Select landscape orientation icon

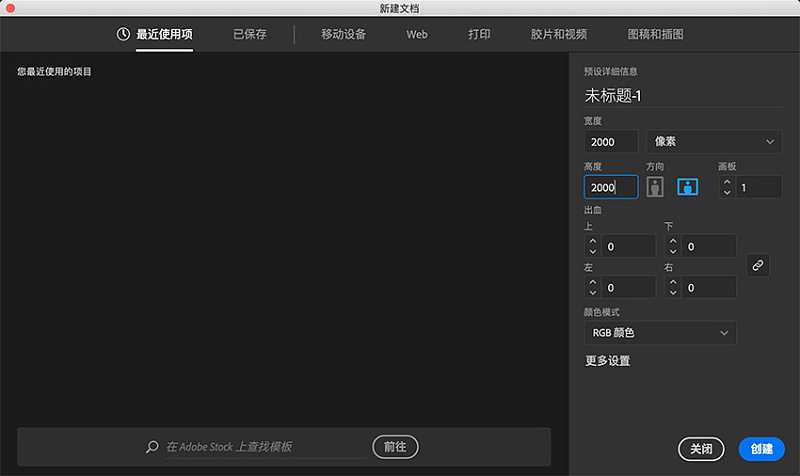(x=687, y=187)
